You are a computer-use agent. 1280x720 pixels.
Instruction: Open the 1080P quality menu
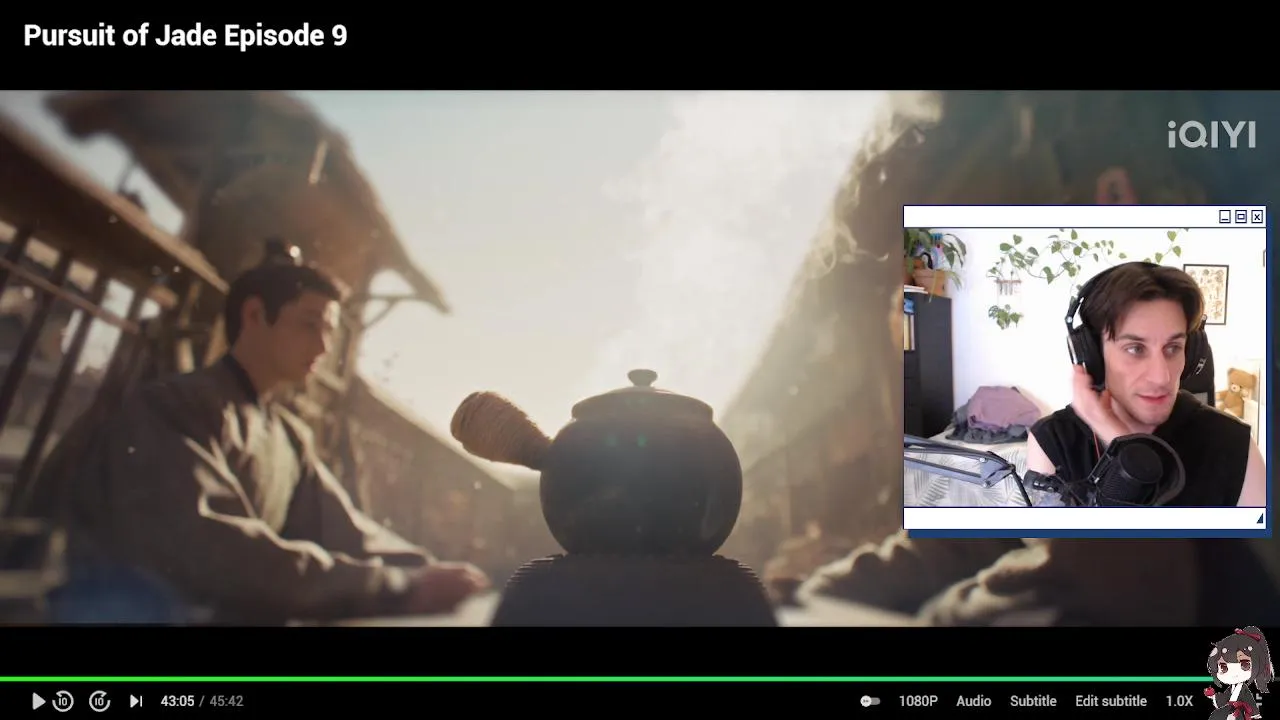[x=918, y=701]
